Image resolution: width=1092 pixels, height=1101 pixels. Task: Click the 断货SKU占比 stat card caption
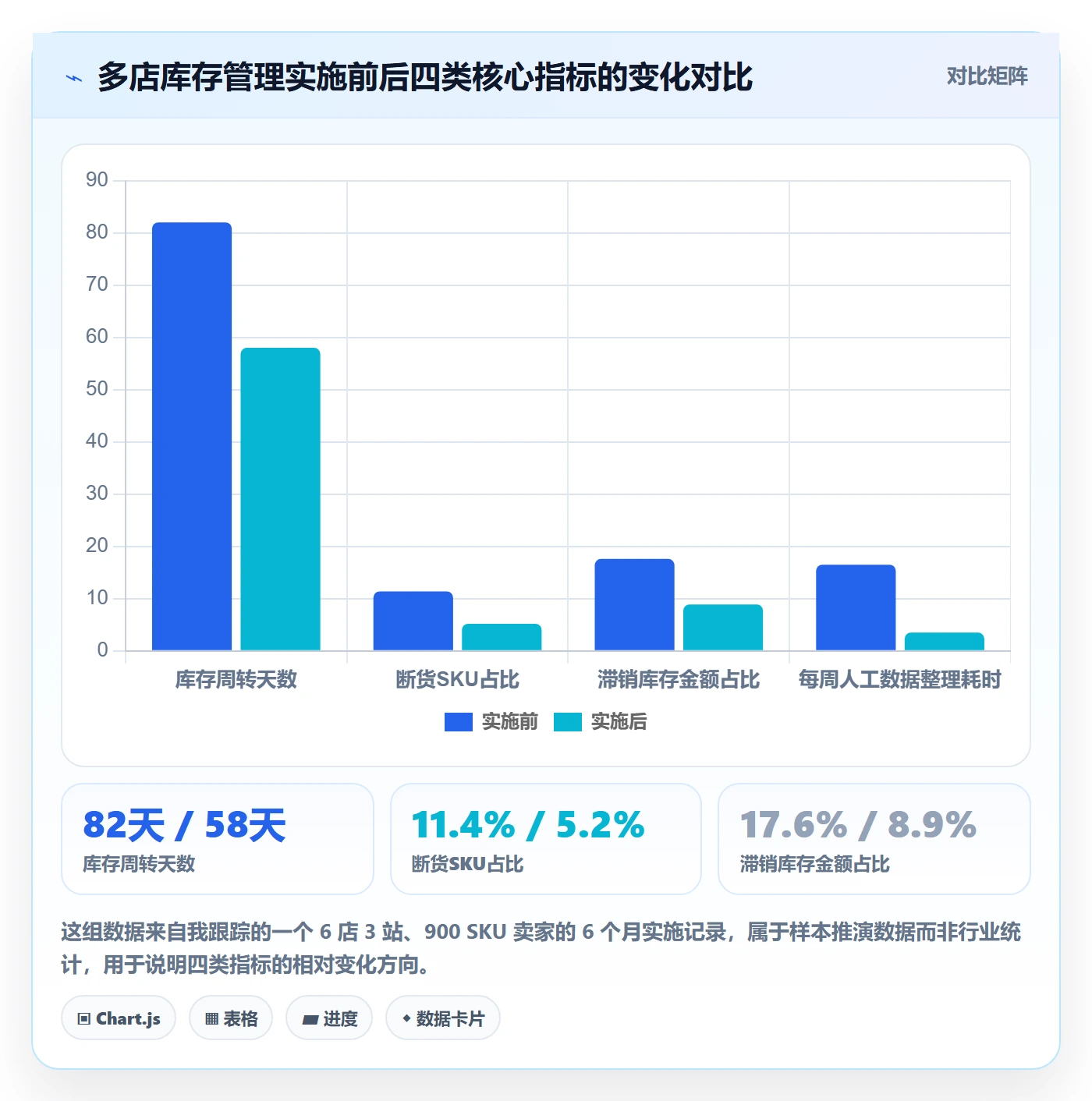coord(467,864)
